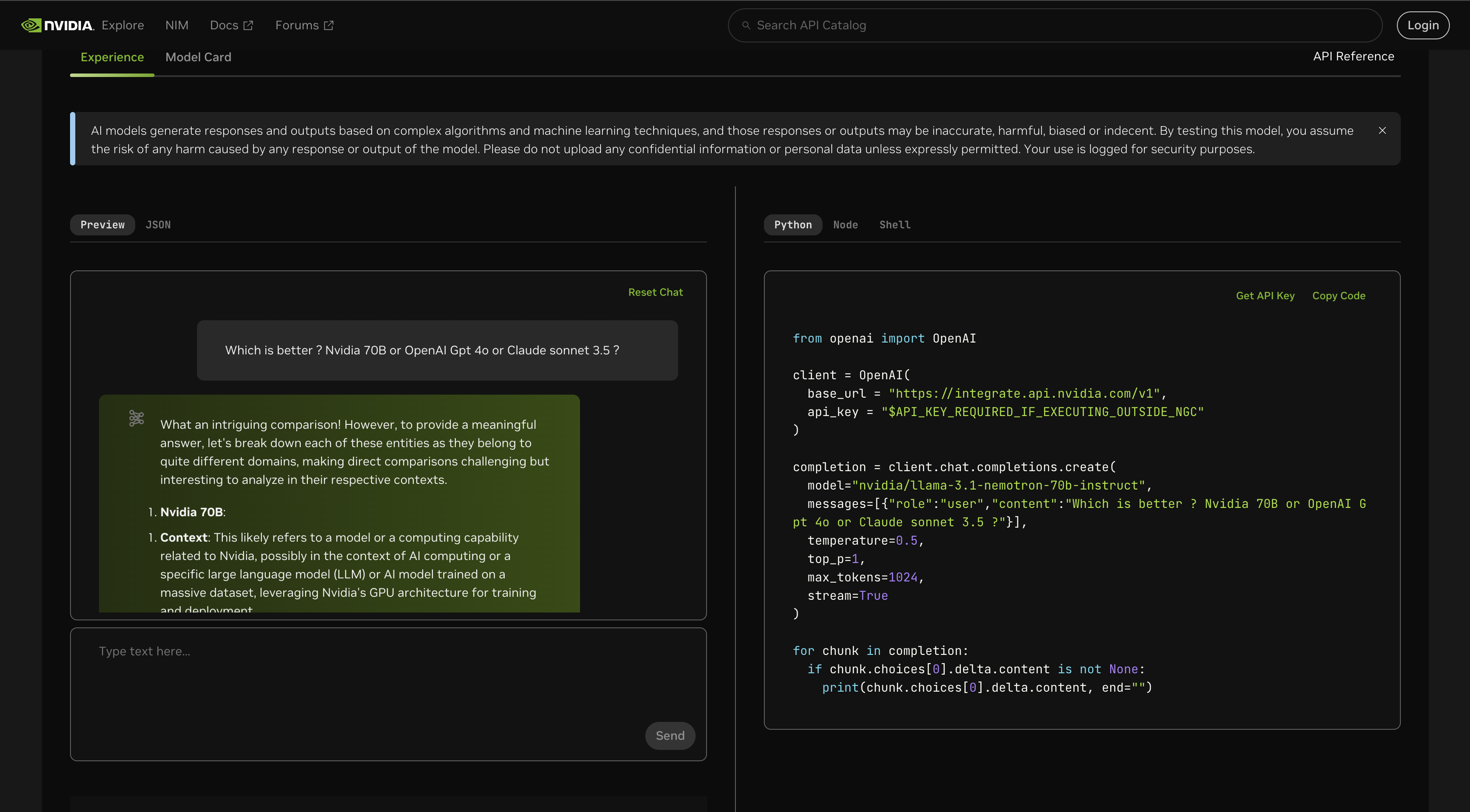This screenshot has width=1470, height=812.
Task: Select the Node language toggle
Action: (845, 224)
